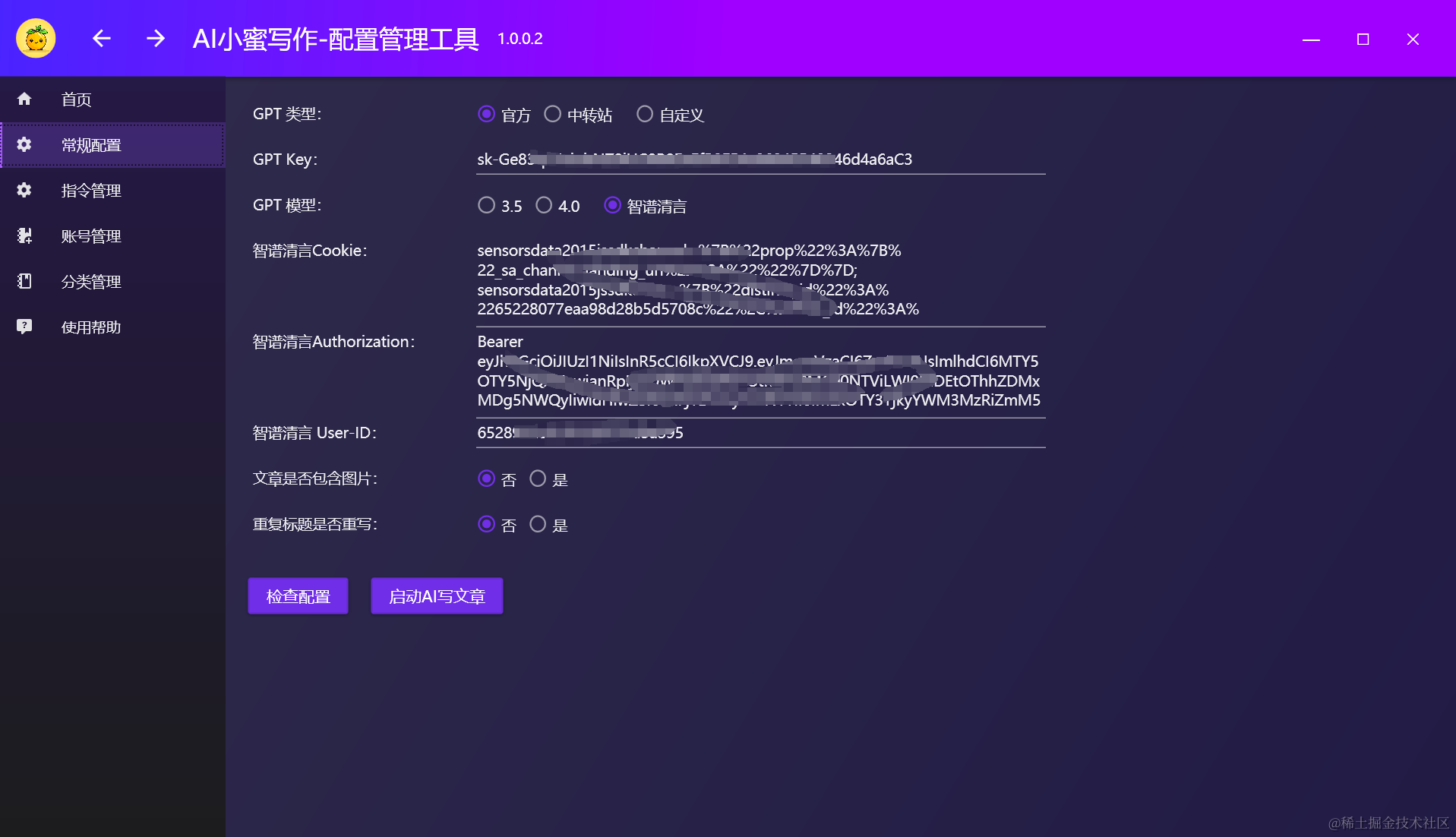Viewport: 1456px width, 837px height.
Task: Click the GPT 模型: label
Action: pyautogui.click(x=287, y=205)
